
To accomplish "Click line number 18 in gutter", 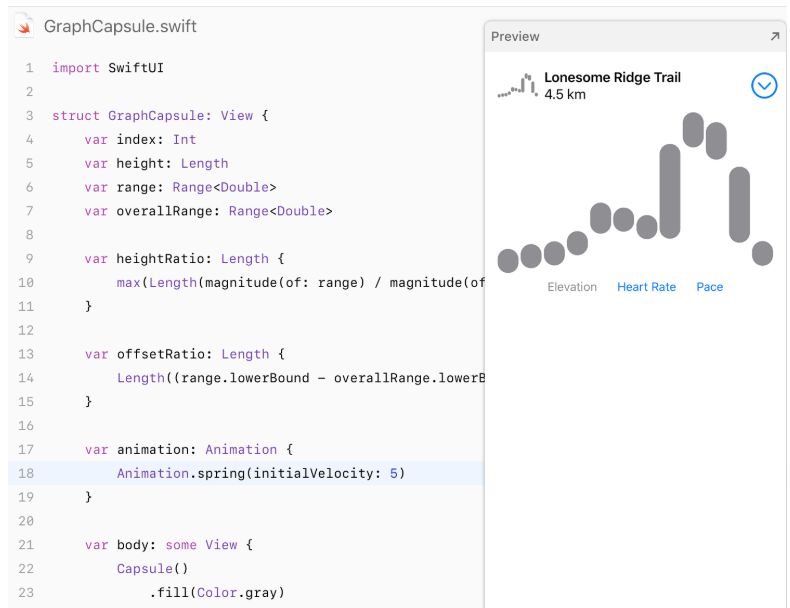I will [x=29, y=473].
